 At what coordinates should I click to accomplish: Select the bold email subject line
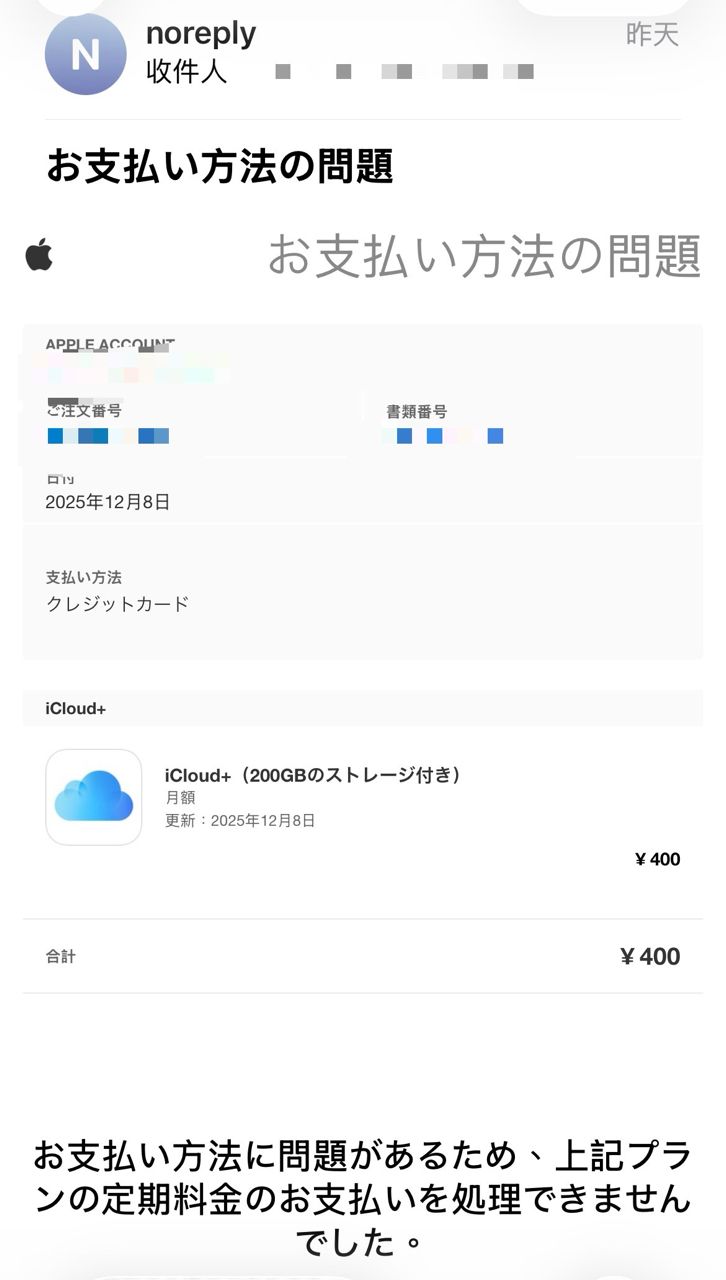tap(220, 166)
